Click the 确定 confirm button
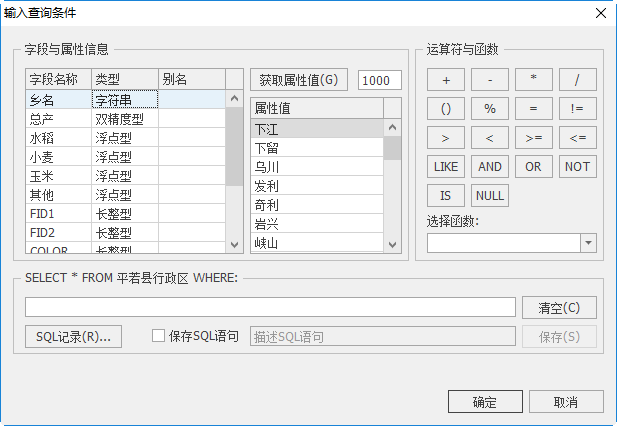Screen dimensions: 617x426 pos(485,402)
